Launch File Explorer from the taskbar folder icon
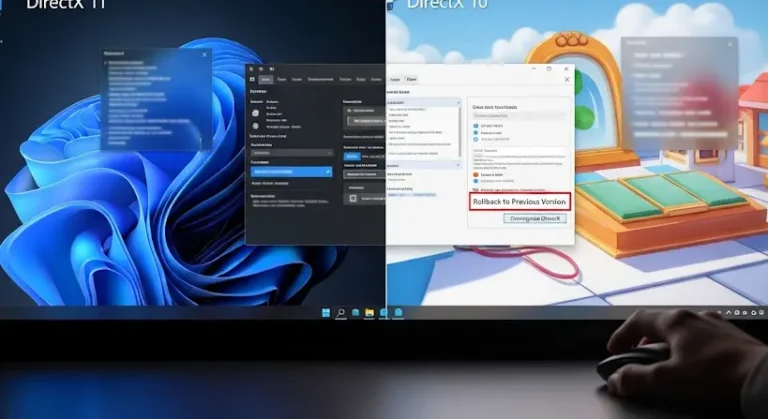 (369, 313)
